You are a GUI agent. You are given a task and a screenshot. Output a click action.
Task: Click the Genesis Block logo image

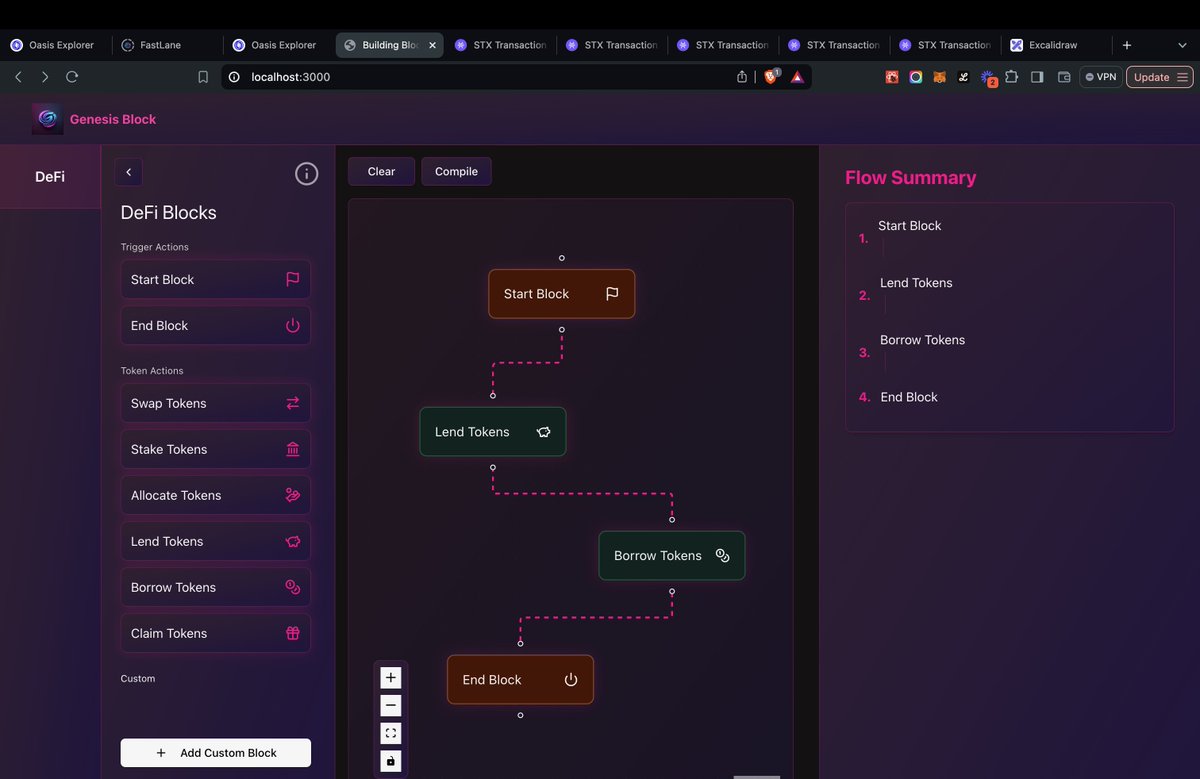[47, 119]
